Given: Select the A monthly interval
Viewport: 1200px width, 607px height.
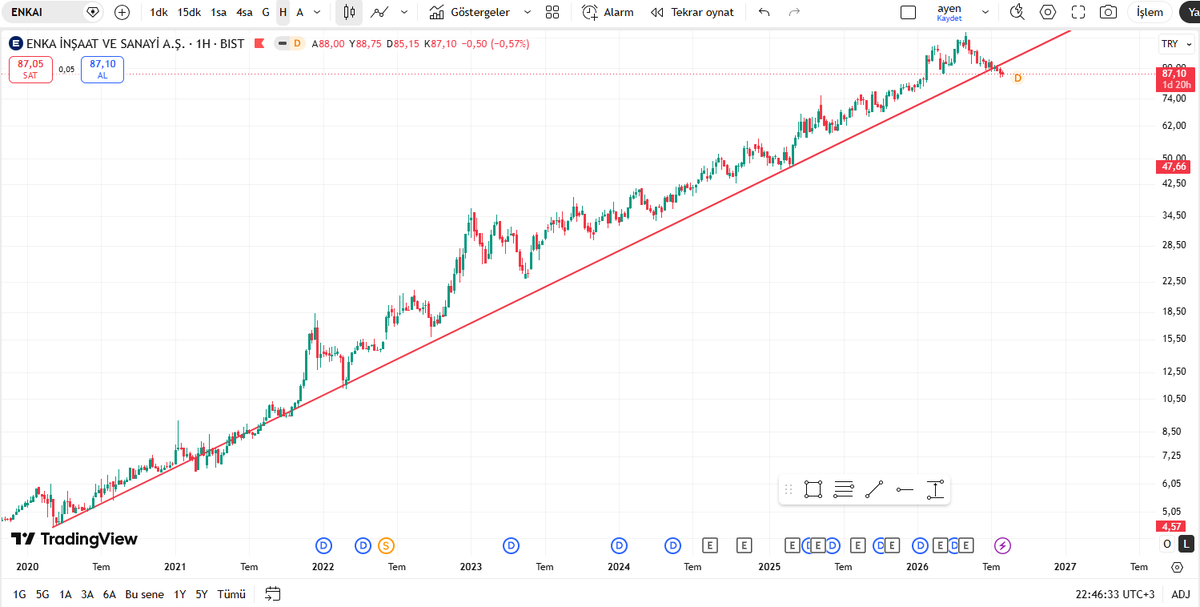Looking at the screenshot, I should pyautogui.click(x=300, y=12).
